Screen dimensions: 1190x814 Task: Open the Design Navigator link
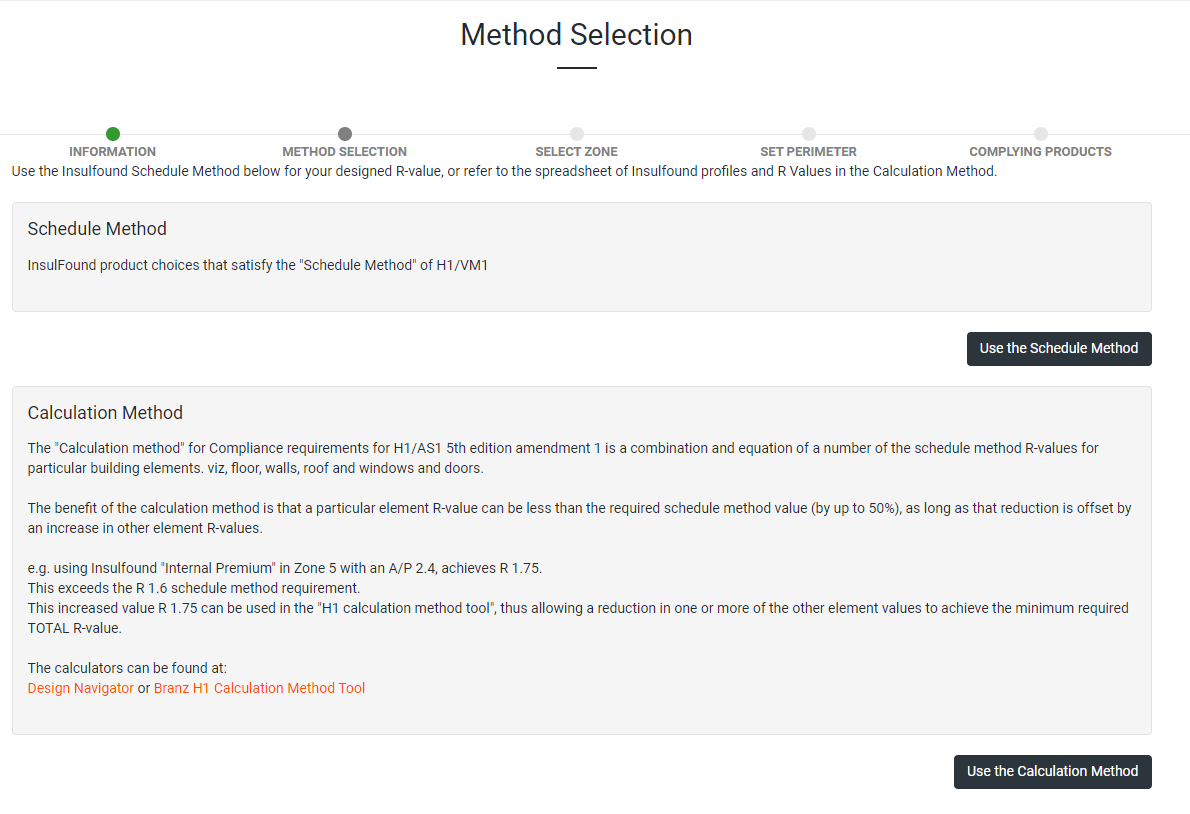[x=81, y=688]
